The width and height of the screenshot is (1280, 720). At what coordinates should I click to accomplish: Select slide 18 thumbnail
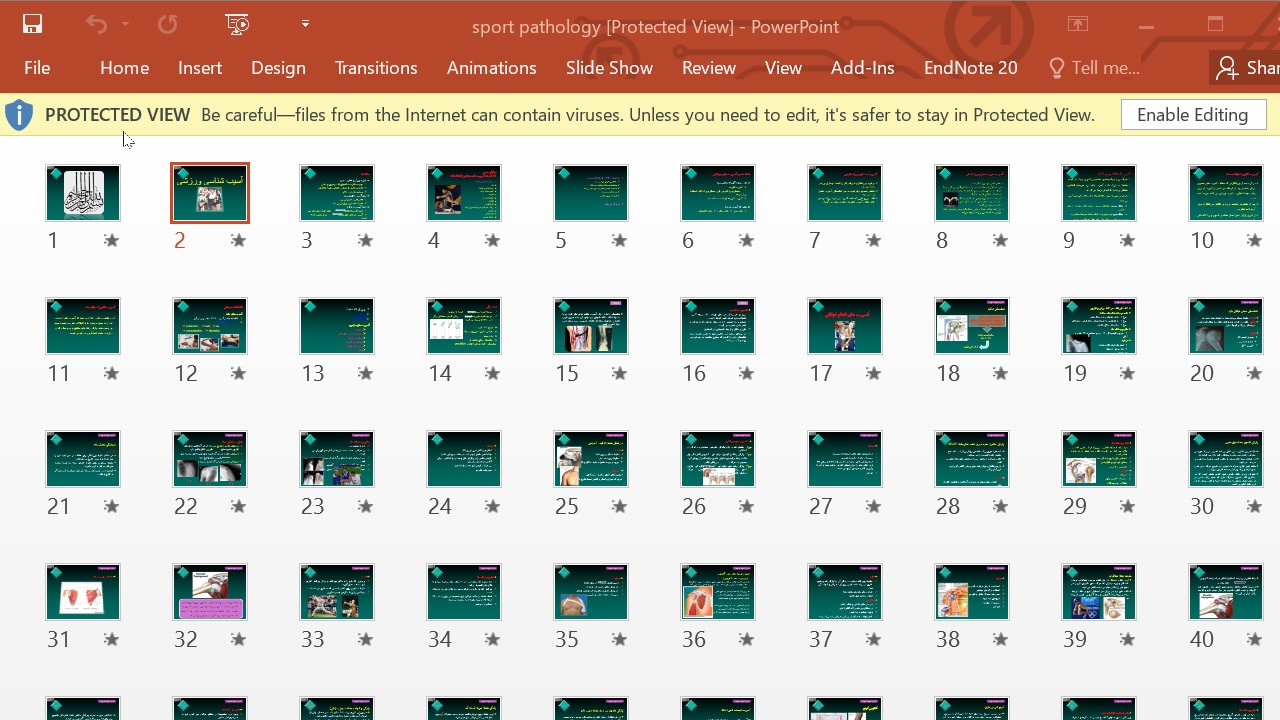[972, 326]
